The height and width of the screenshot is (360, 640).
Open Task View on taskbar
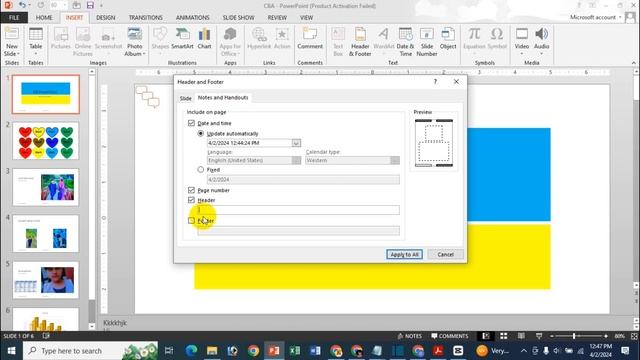(x=169, y=351)
